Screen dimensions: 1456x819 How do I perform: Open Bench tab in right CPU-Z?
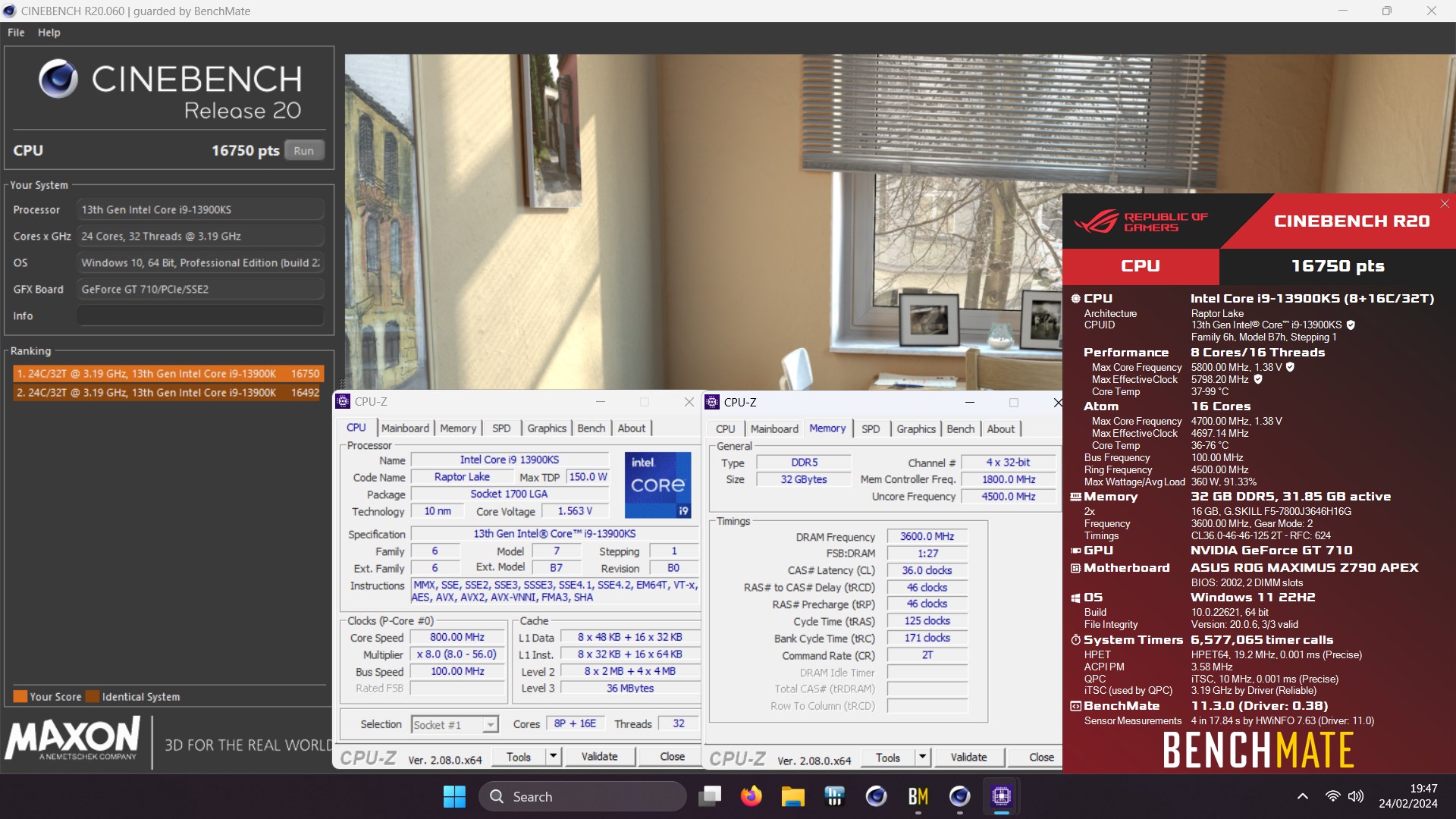[961, 429]
